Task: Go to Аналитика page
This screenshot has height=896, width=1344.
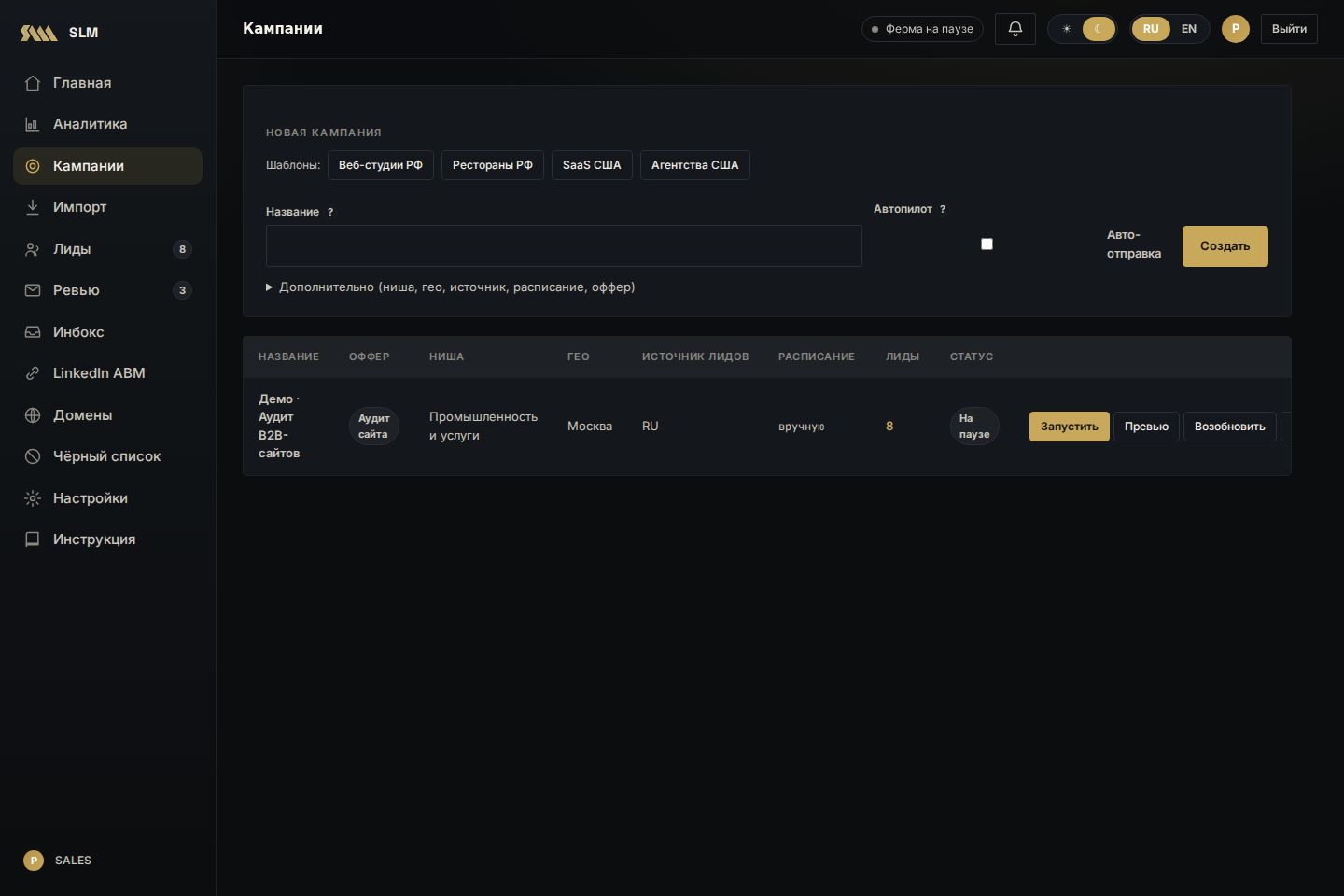Action: [x=107, y=124]
